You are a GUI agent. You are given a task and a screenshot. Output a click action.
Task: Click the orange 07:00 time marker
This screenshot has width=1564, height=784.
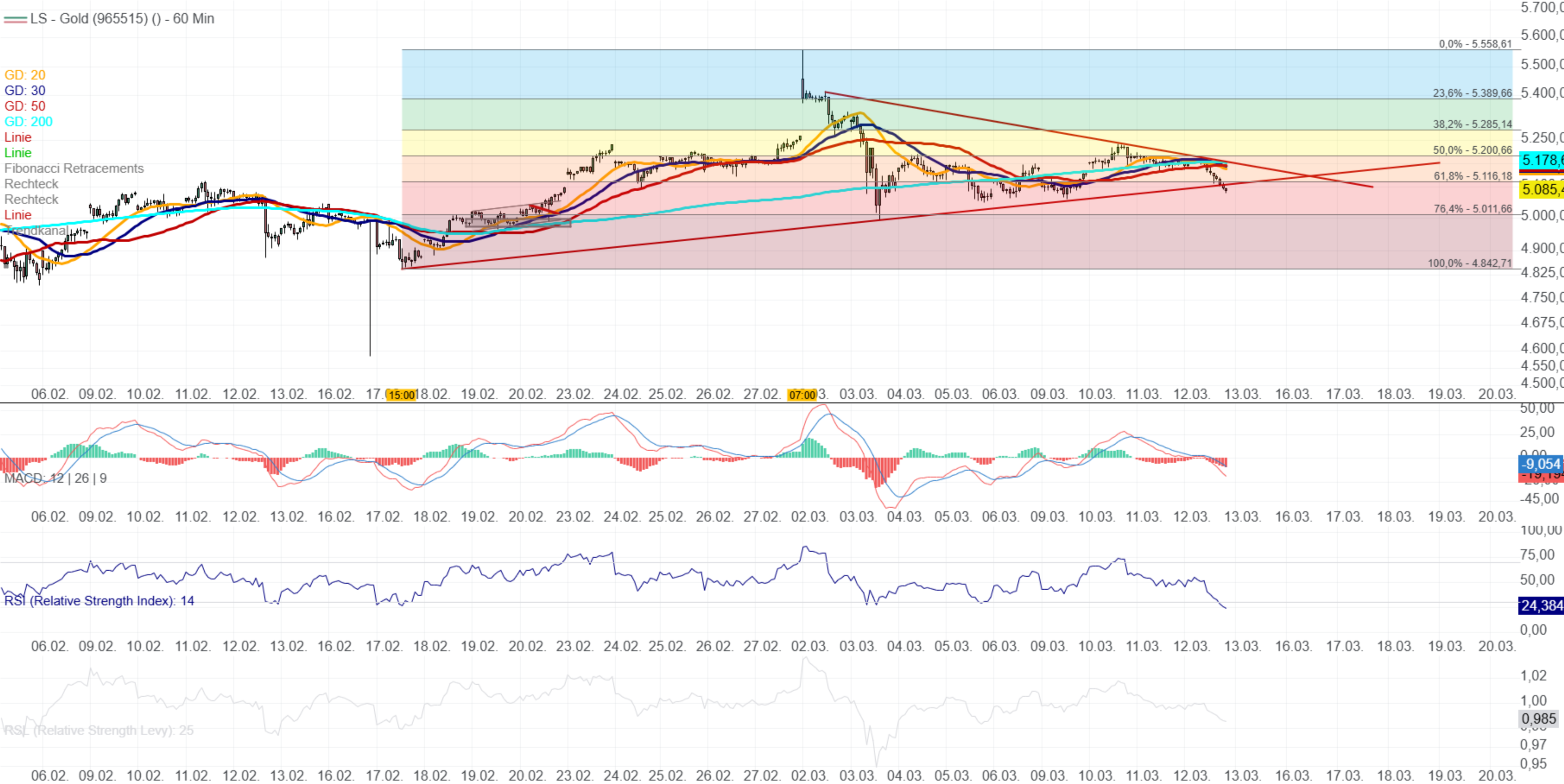coord(802,395)
